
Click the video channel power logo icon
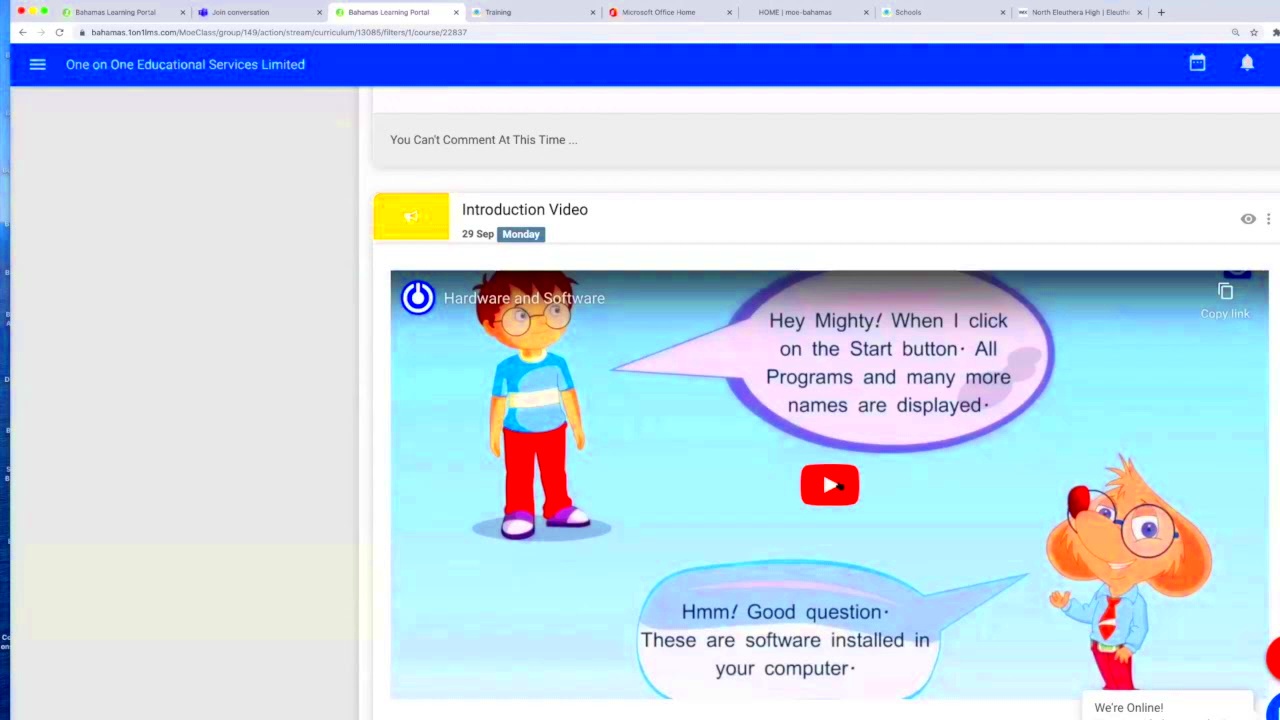[418, 297]
